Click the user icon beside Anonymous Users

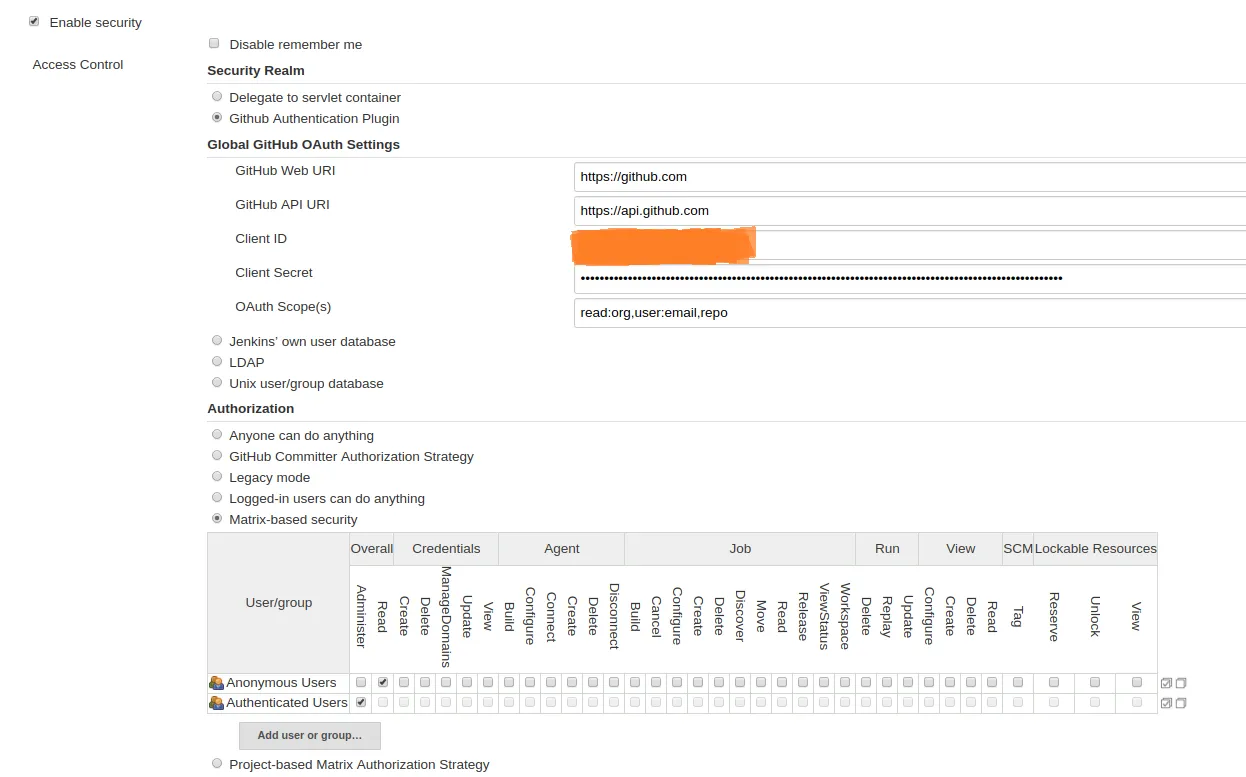pyautogui.click(x=216, y=683)
